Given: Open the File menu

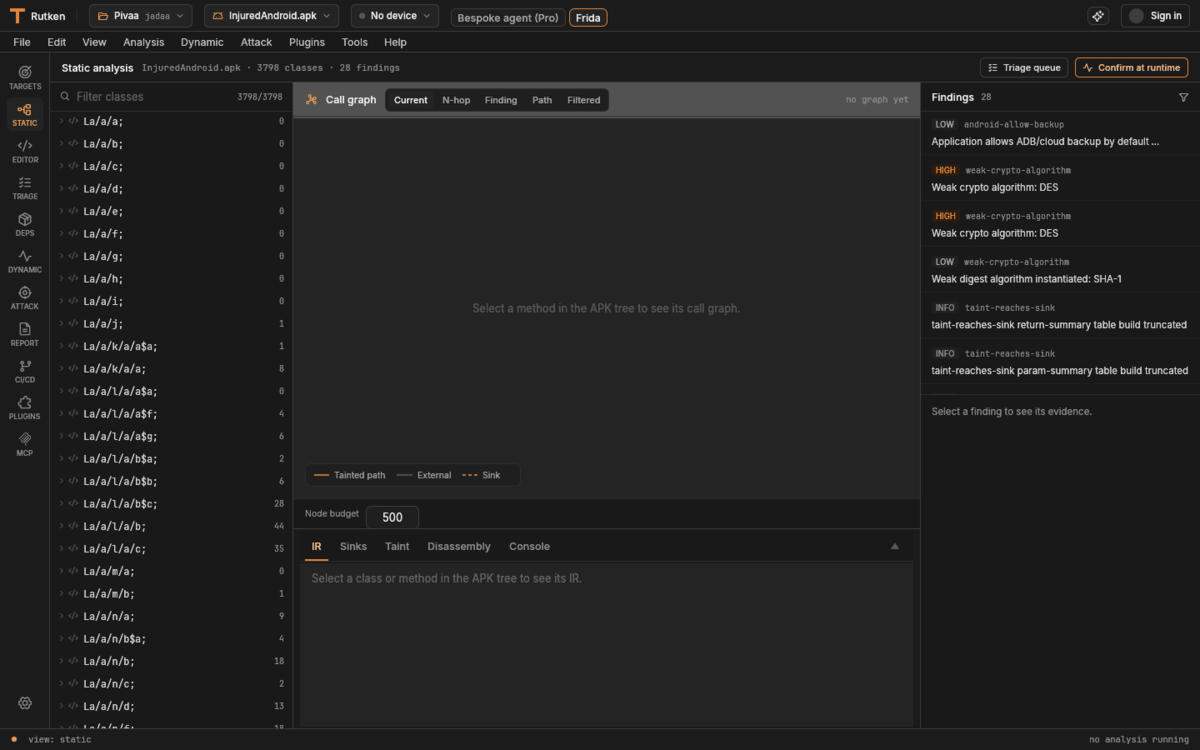Looking at the screenshot, I should coord(22,42).
